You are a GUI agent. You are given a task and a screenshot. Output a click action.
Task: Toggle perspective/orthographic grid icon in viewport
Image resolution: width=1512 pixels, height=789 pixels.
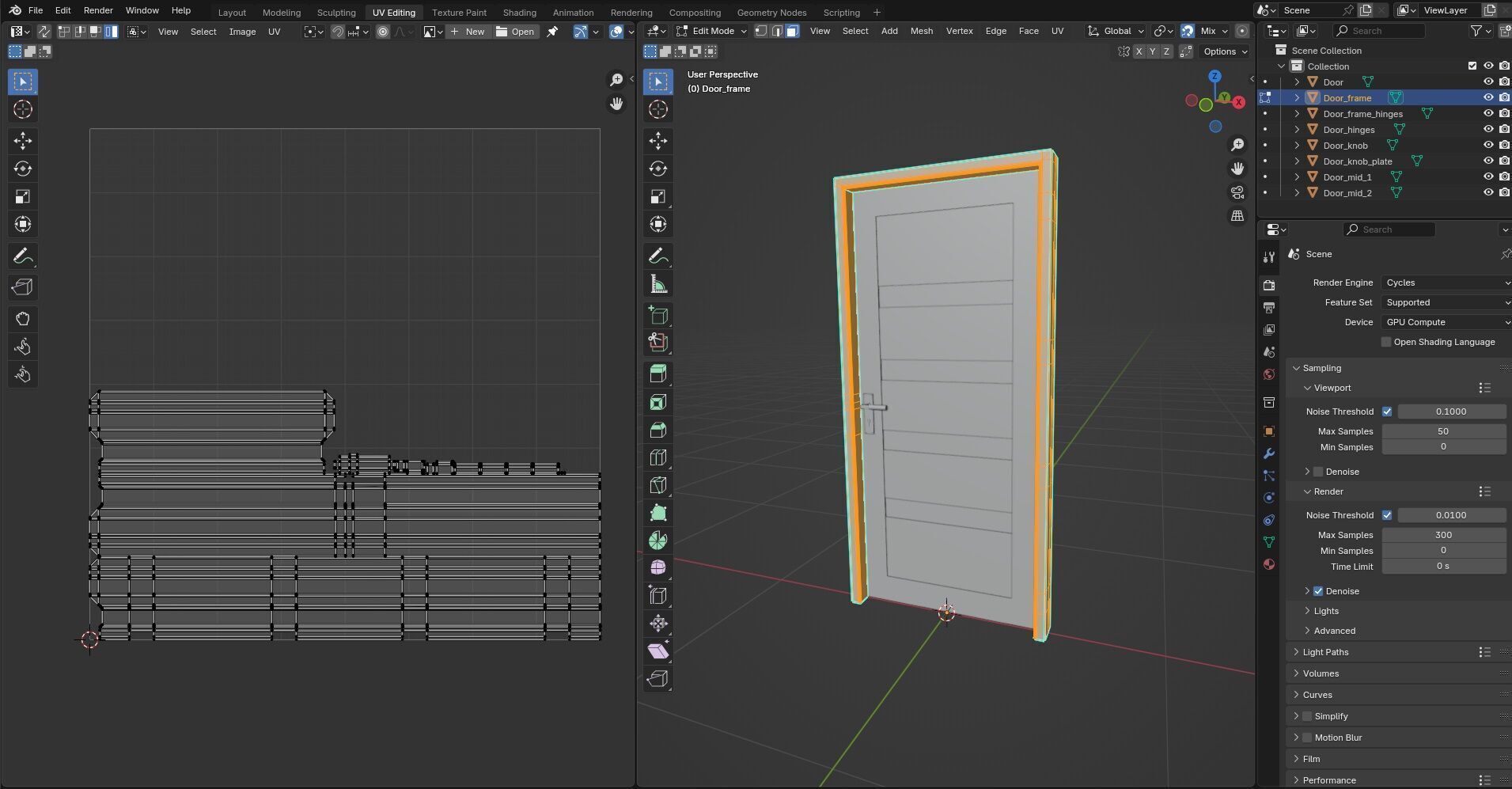pos(1237,216)
